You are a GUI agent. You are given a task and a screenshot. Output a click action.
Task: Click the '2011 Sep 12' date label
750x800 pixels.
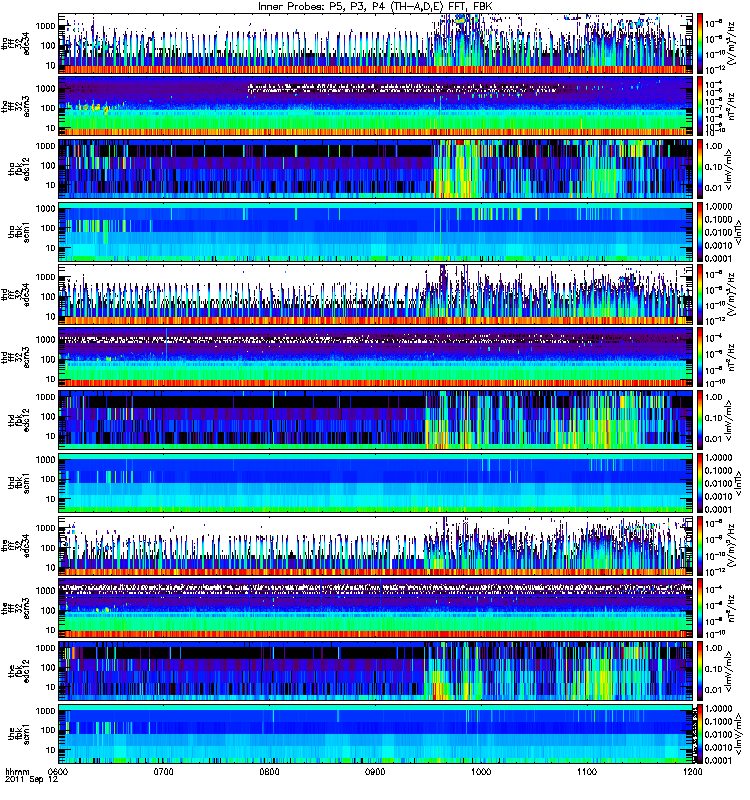pos(32,780)
